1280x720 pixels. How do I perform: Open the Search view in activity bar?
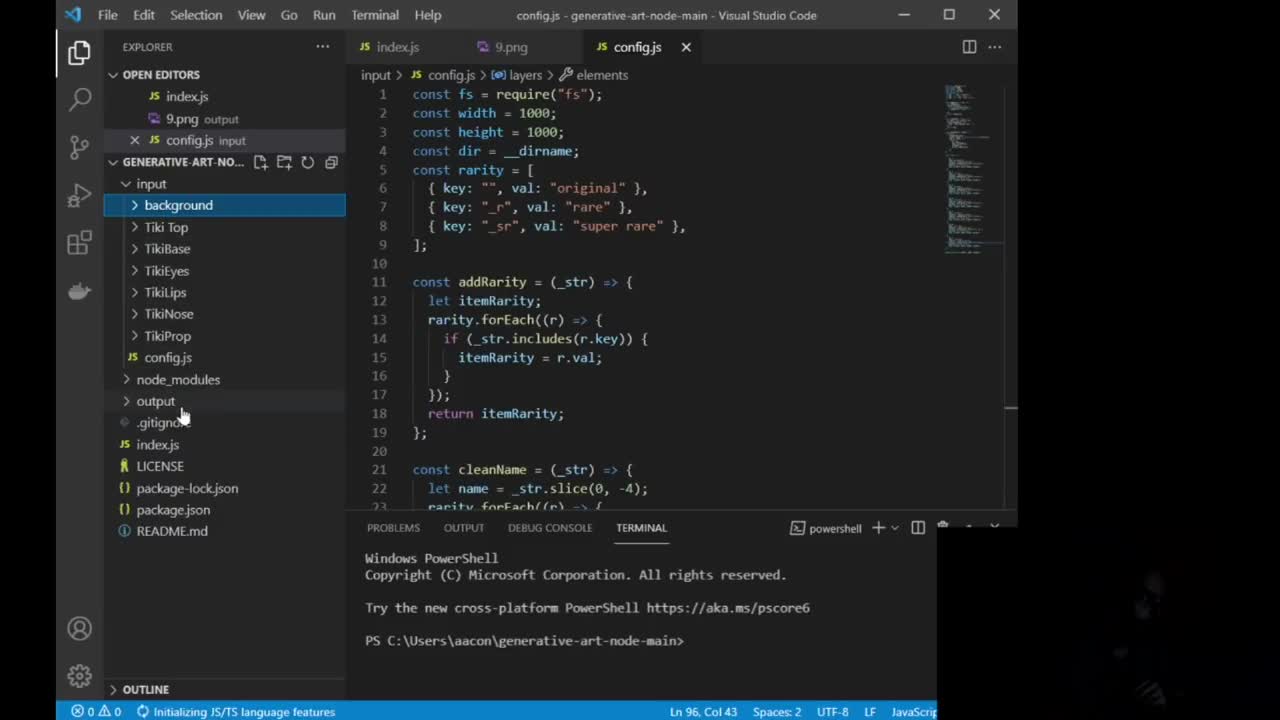click(80, 99)
